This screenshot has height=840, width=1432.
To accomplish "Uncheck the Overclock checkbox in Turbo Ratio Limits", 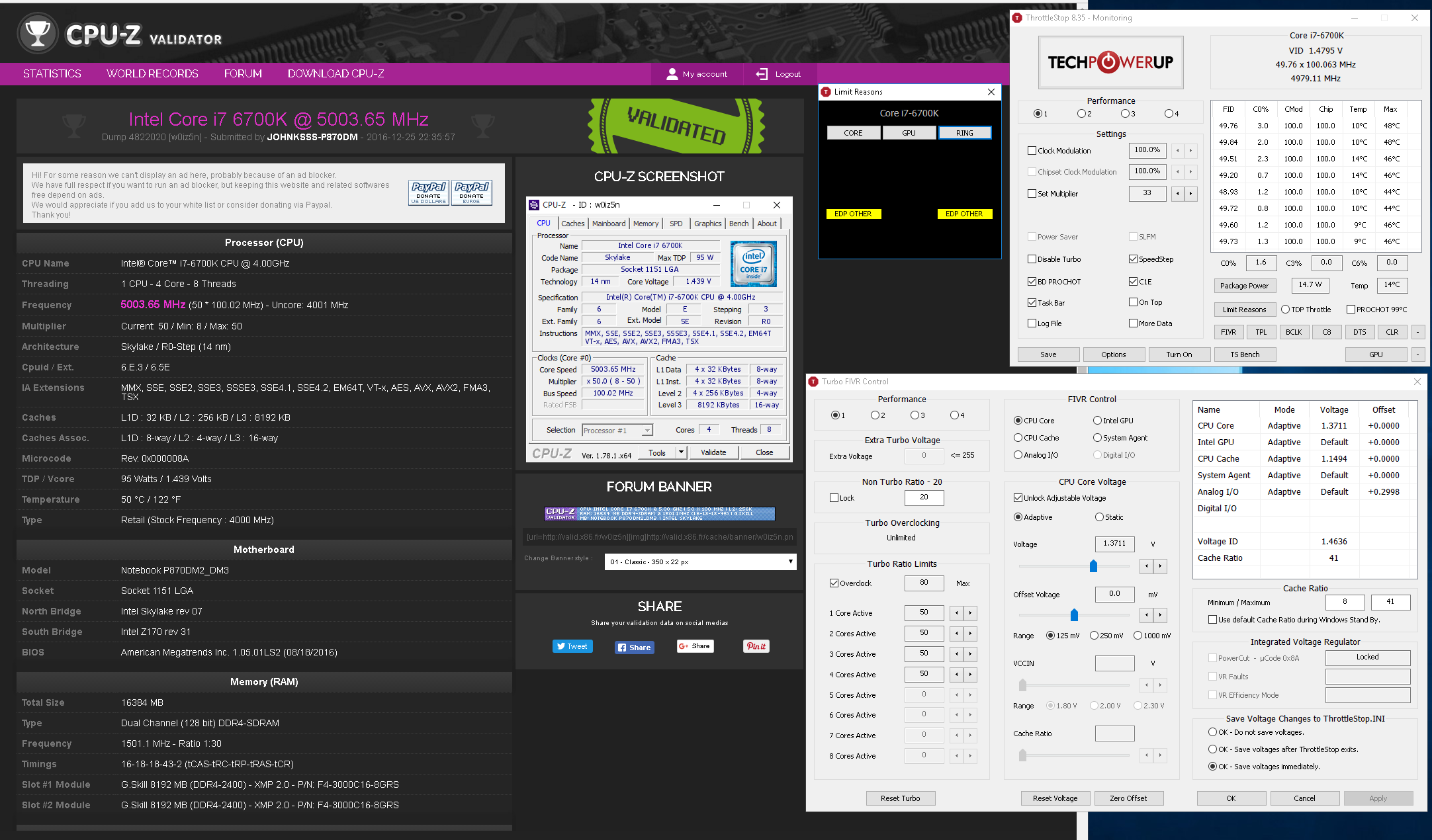I will 834,583.
